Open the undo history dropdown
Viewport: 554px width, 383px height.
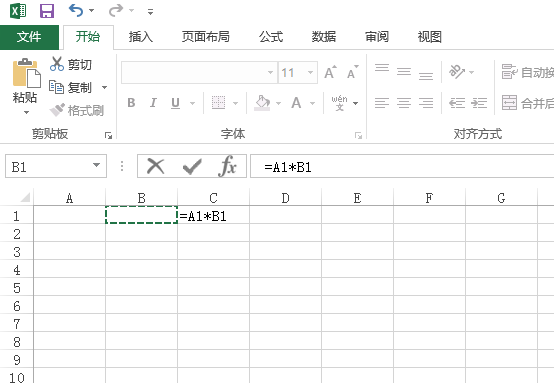point(92,11)
